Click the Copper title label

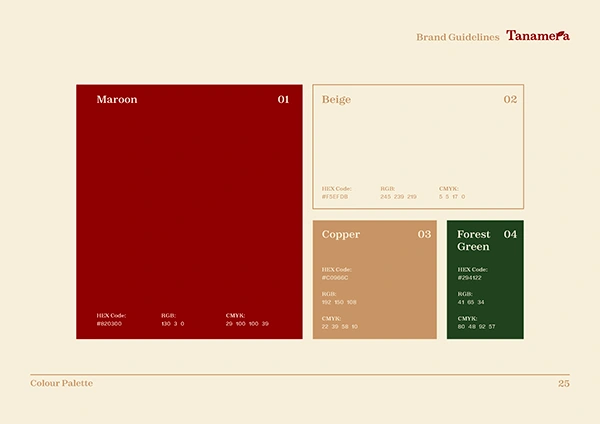(x=341, y=235)
